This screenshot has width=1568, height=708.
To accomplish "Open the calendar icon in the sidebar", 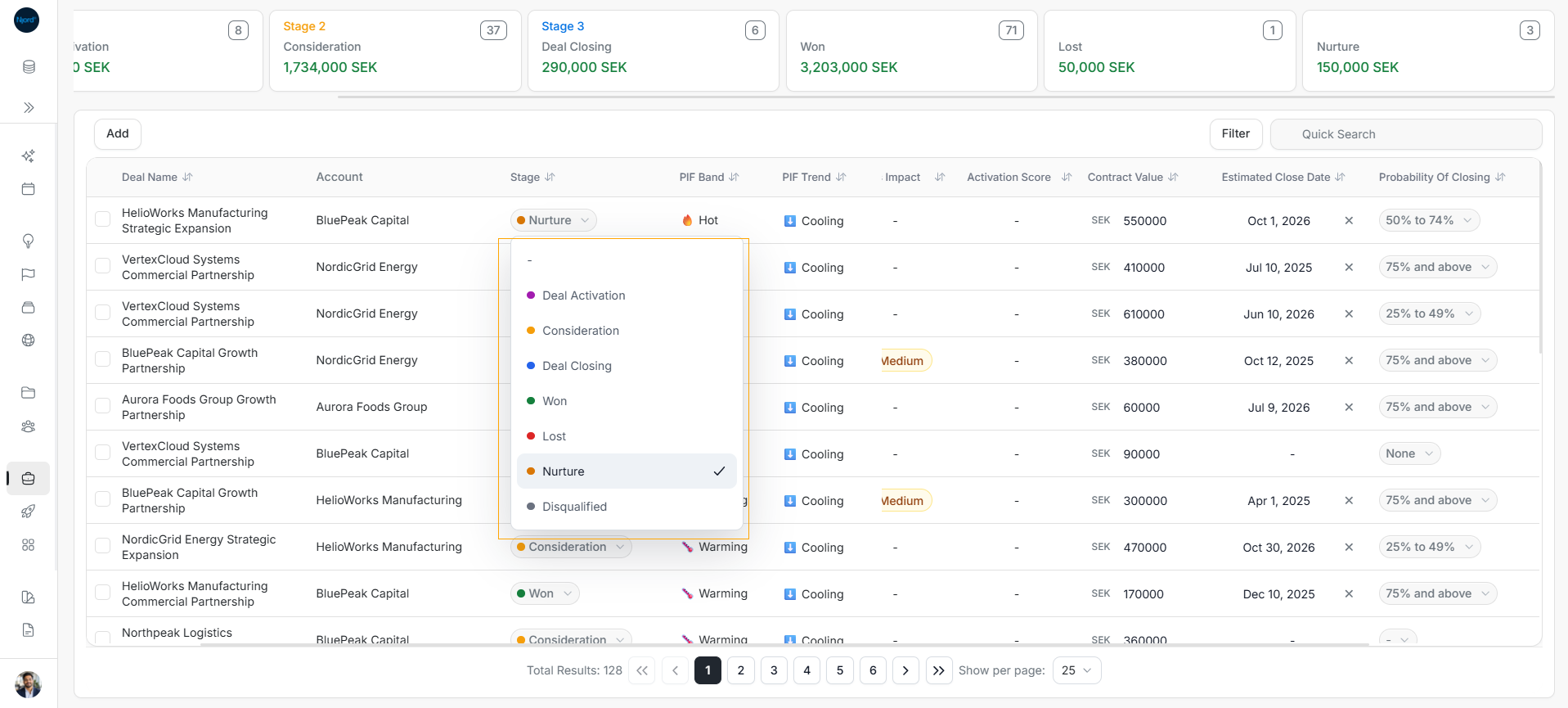I will 29,189.
